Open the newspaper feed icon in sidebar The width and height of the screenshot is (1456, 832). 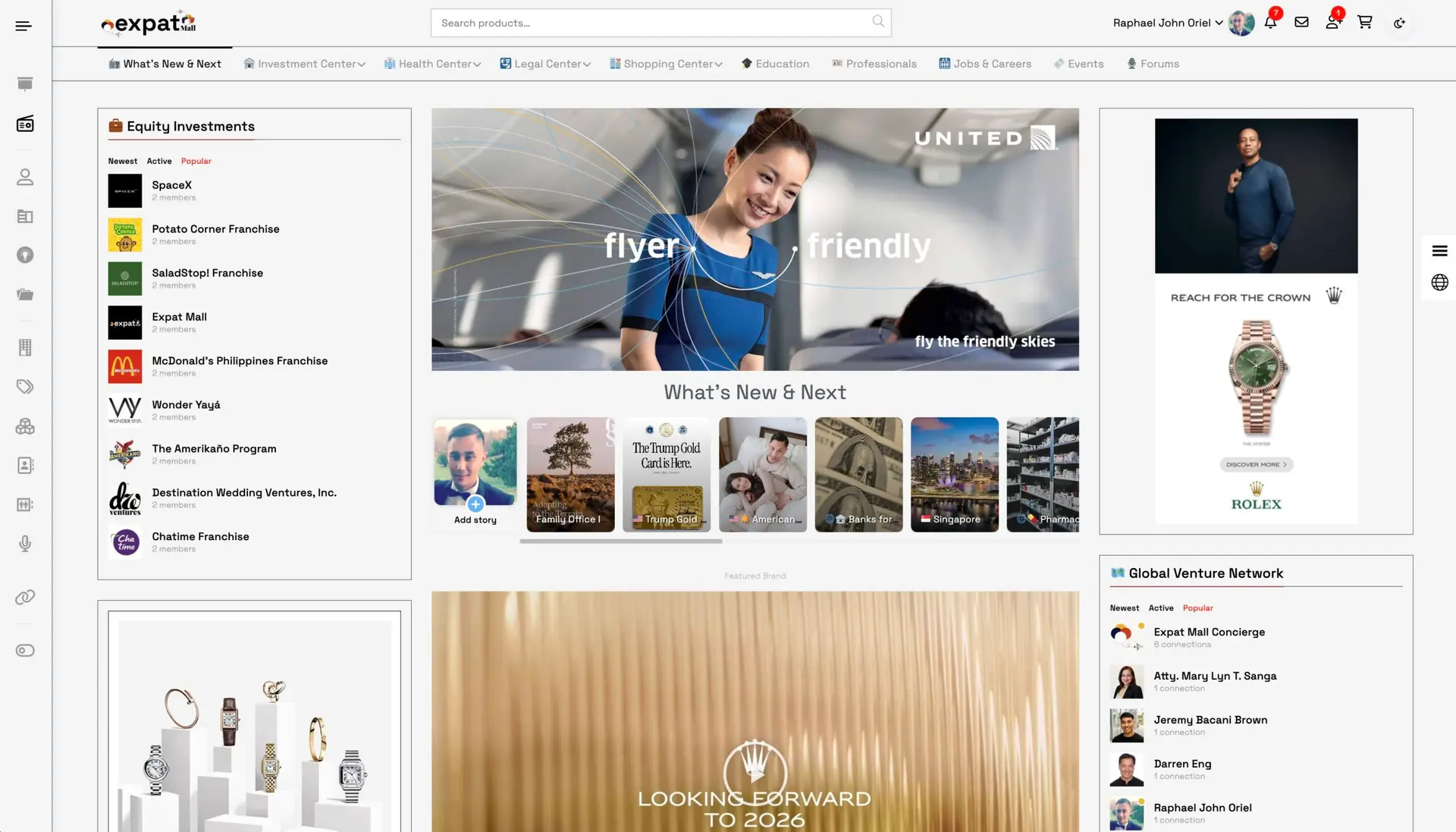[25, 124]
